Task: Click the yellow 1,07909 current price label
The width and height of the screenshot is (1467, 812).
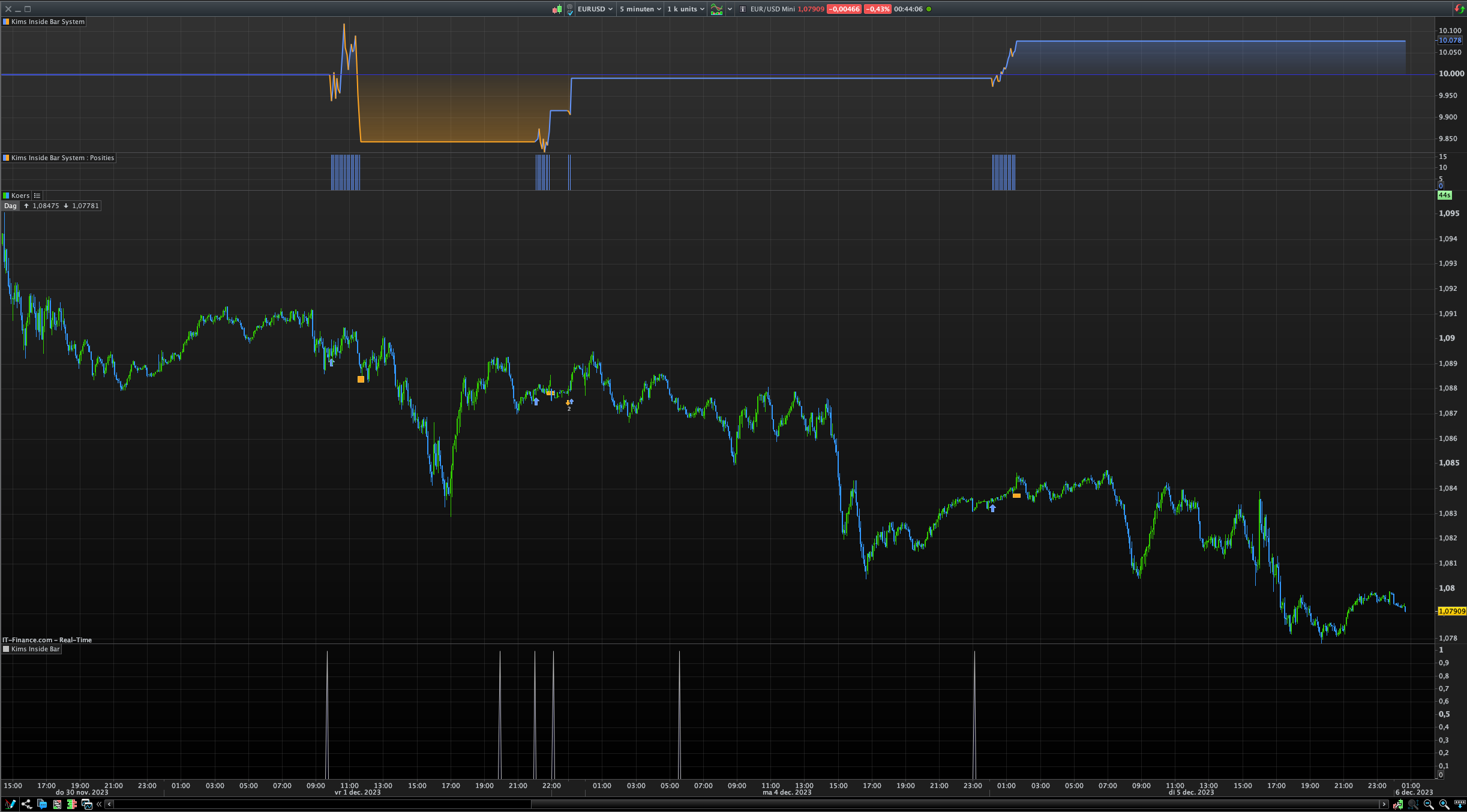Action: (1452, 611)
